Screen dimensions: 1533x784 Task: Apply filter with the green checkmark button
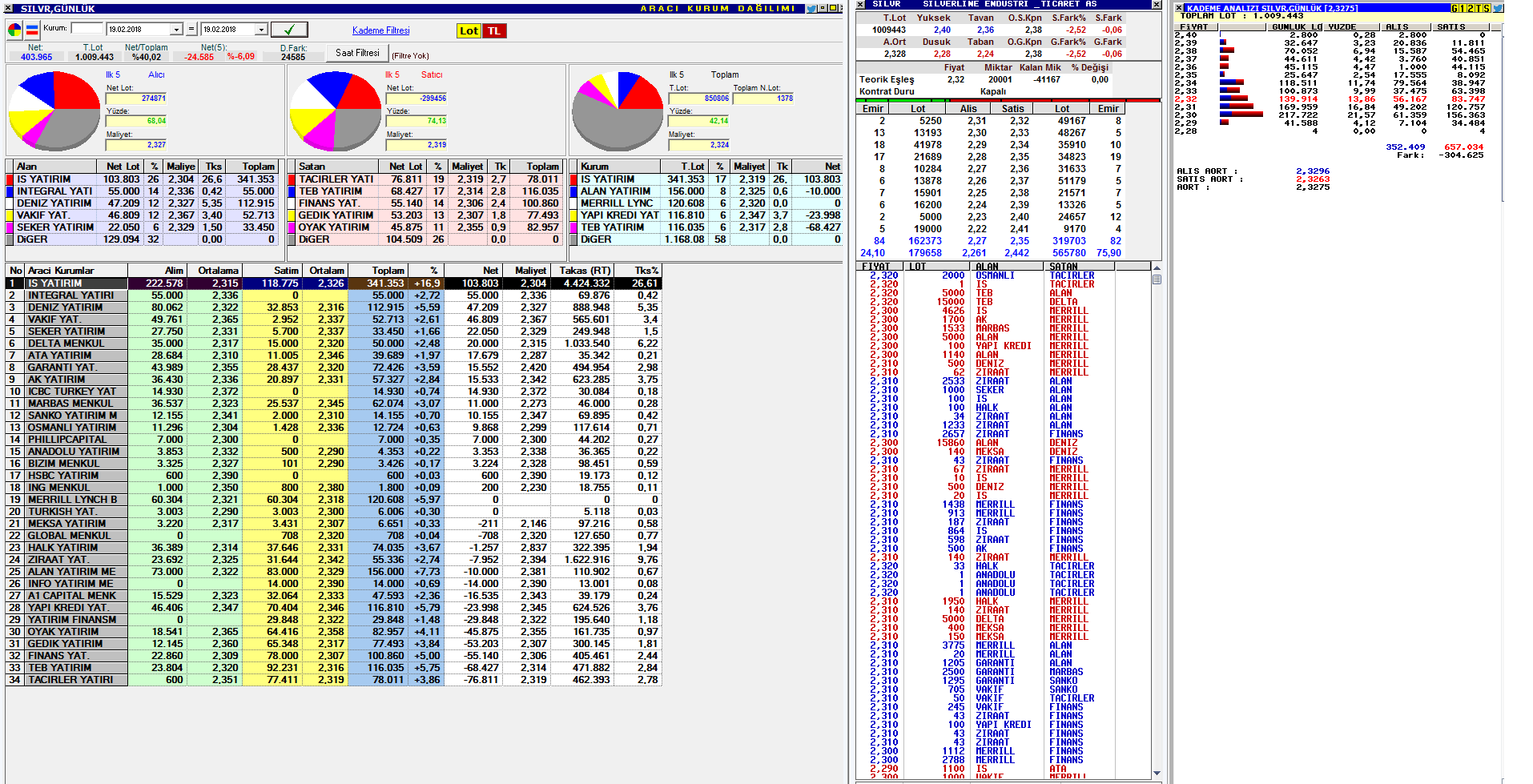pos(288,30)
